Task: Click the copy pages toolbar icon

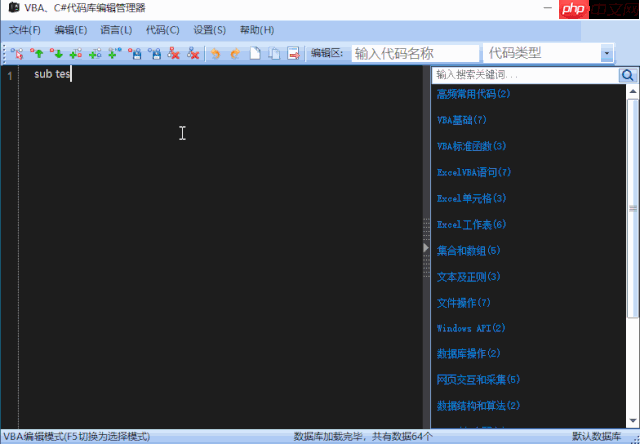Action: click(275, 53)
